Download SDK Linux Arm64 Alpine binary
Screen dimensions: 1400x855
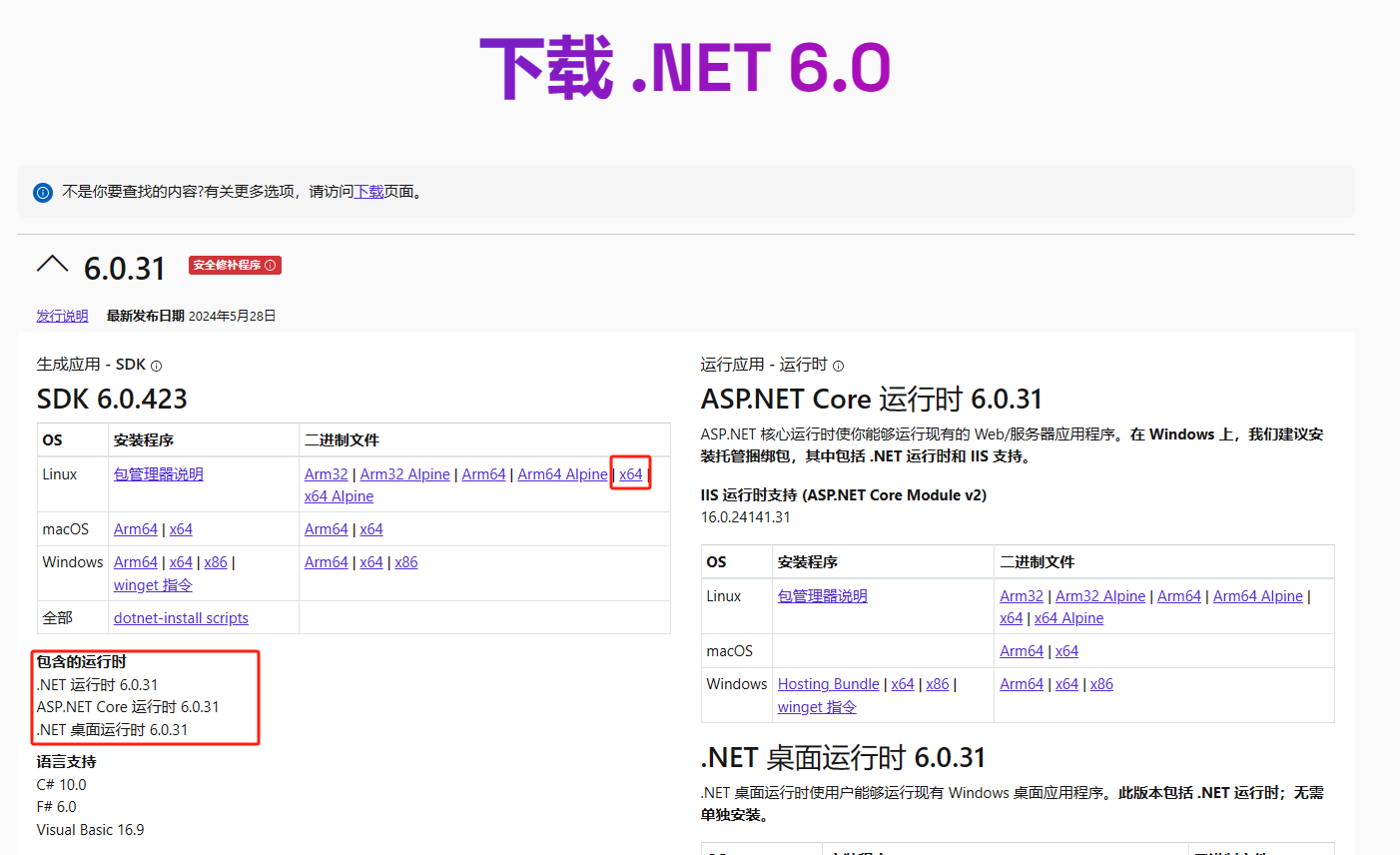tap(562, 474)
